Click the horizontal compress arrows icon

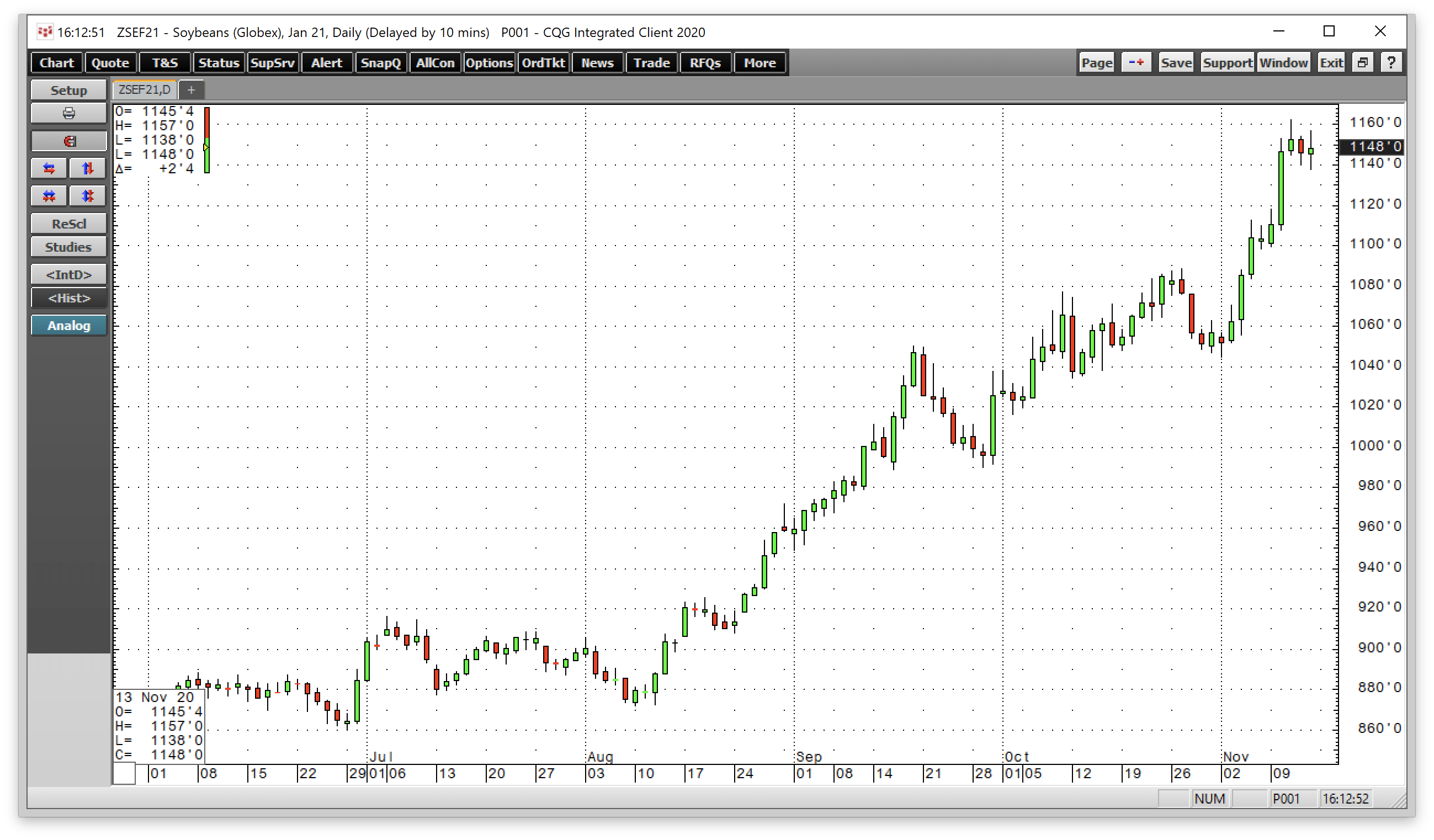(x=49, y=196)
